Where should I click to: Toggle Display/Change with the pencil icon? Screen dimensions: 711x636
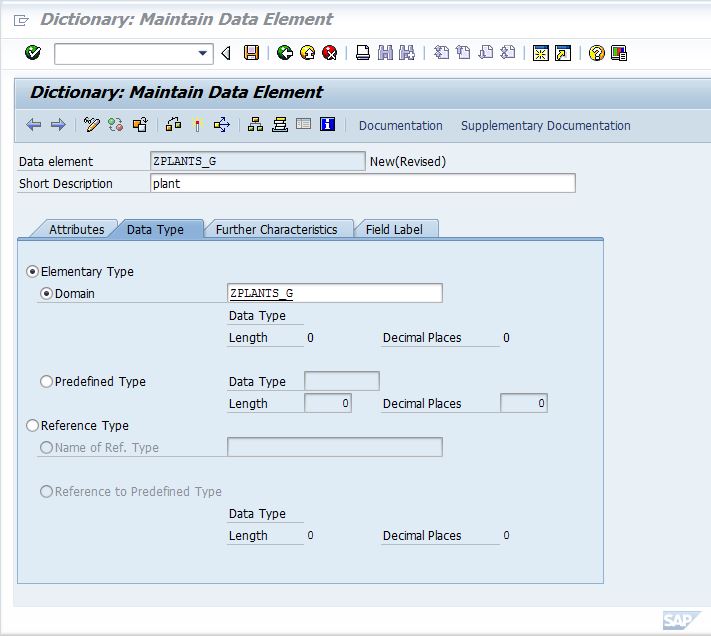click(x=91, y=125)
